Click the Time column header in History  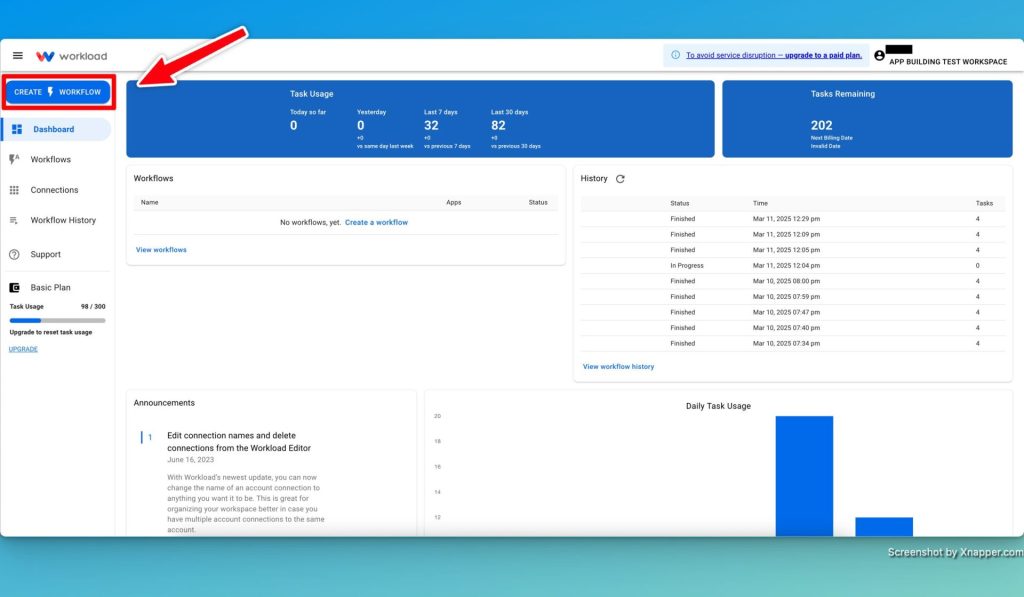(x=760, y=203)
